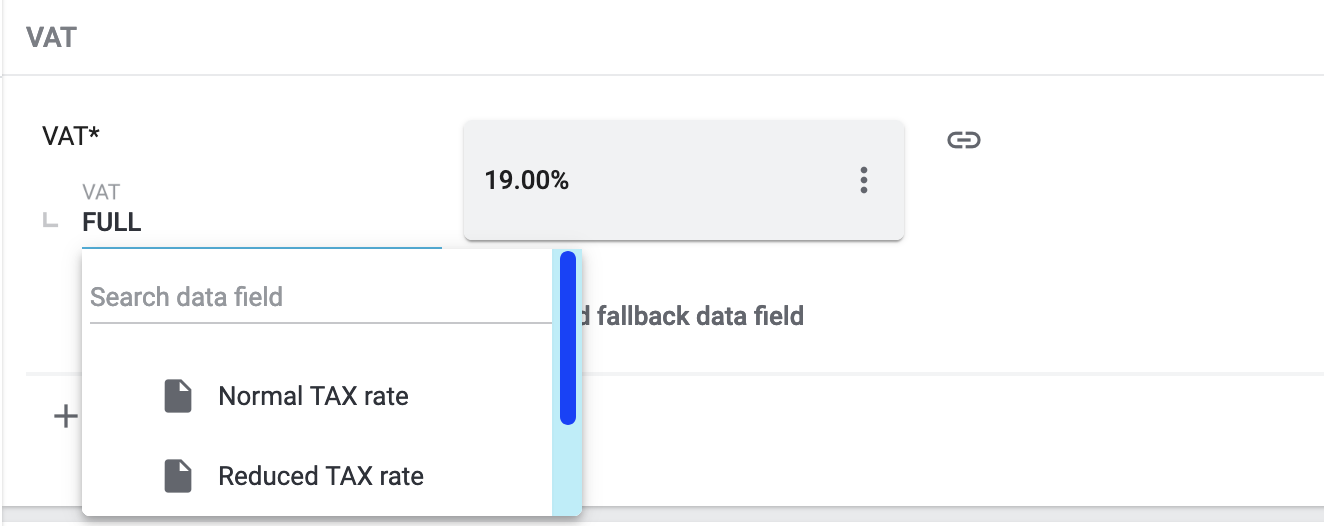
Task: Click the small VAT caption above FULL
Action: 101,192
